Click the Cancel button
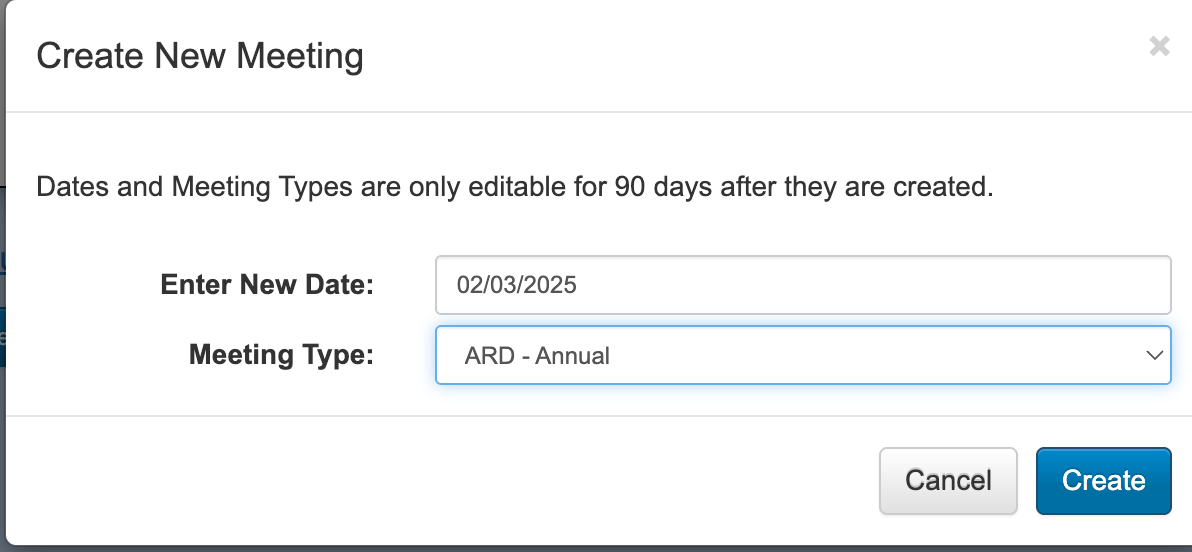The width and height of the screenshot is (1192, 552). [948, 481]
